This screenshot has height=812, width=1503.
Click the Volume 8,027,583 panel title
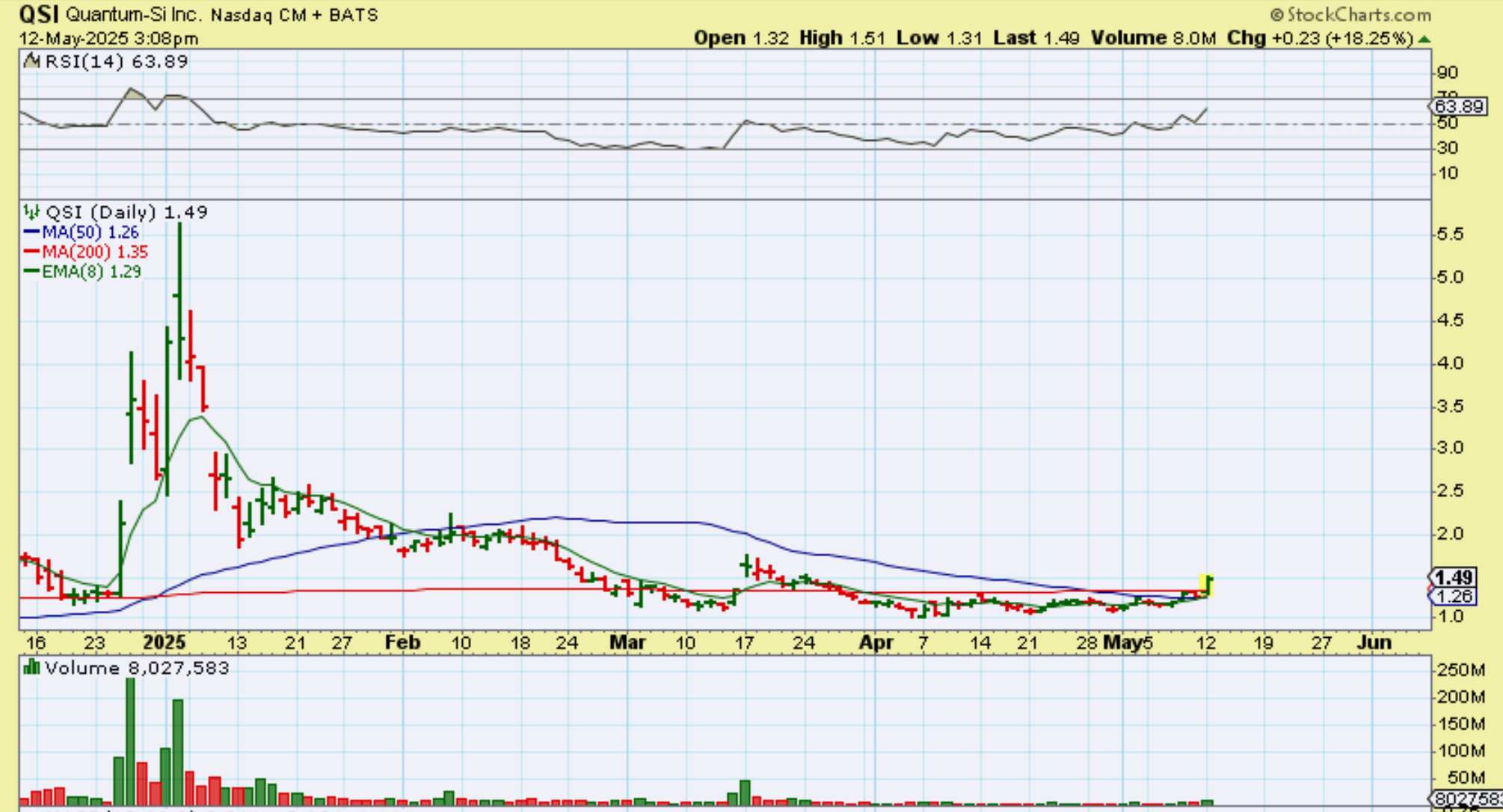point(136,668)
